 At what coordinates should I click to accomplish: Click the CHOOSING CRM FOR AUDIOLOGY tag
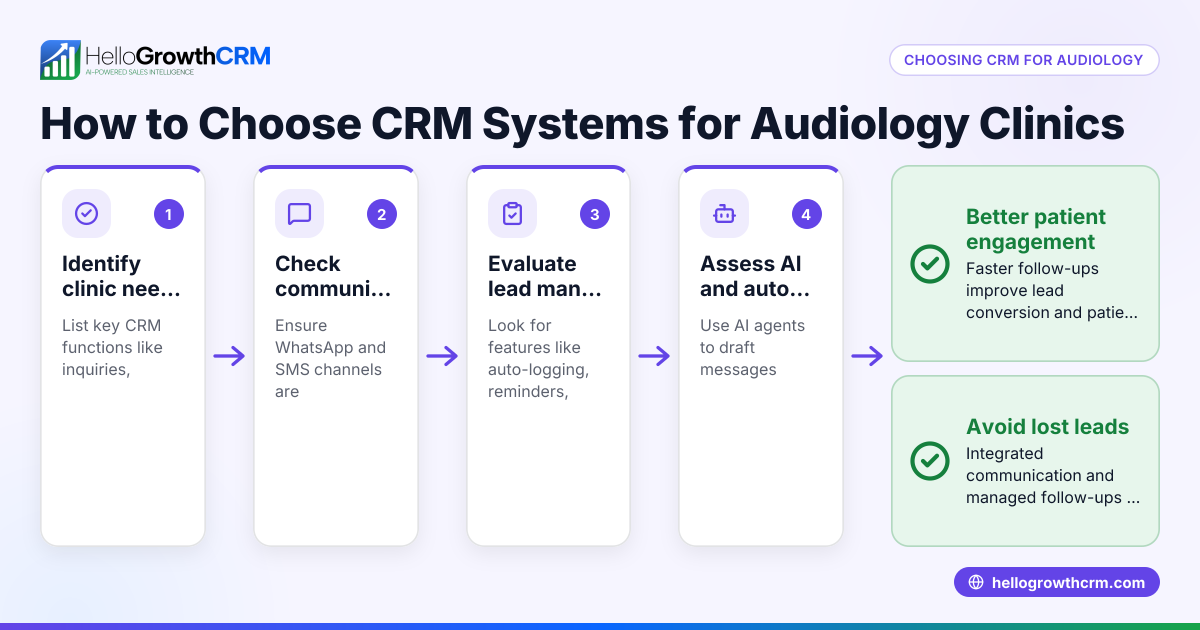pyautogui.click(x=1024, y=60)
